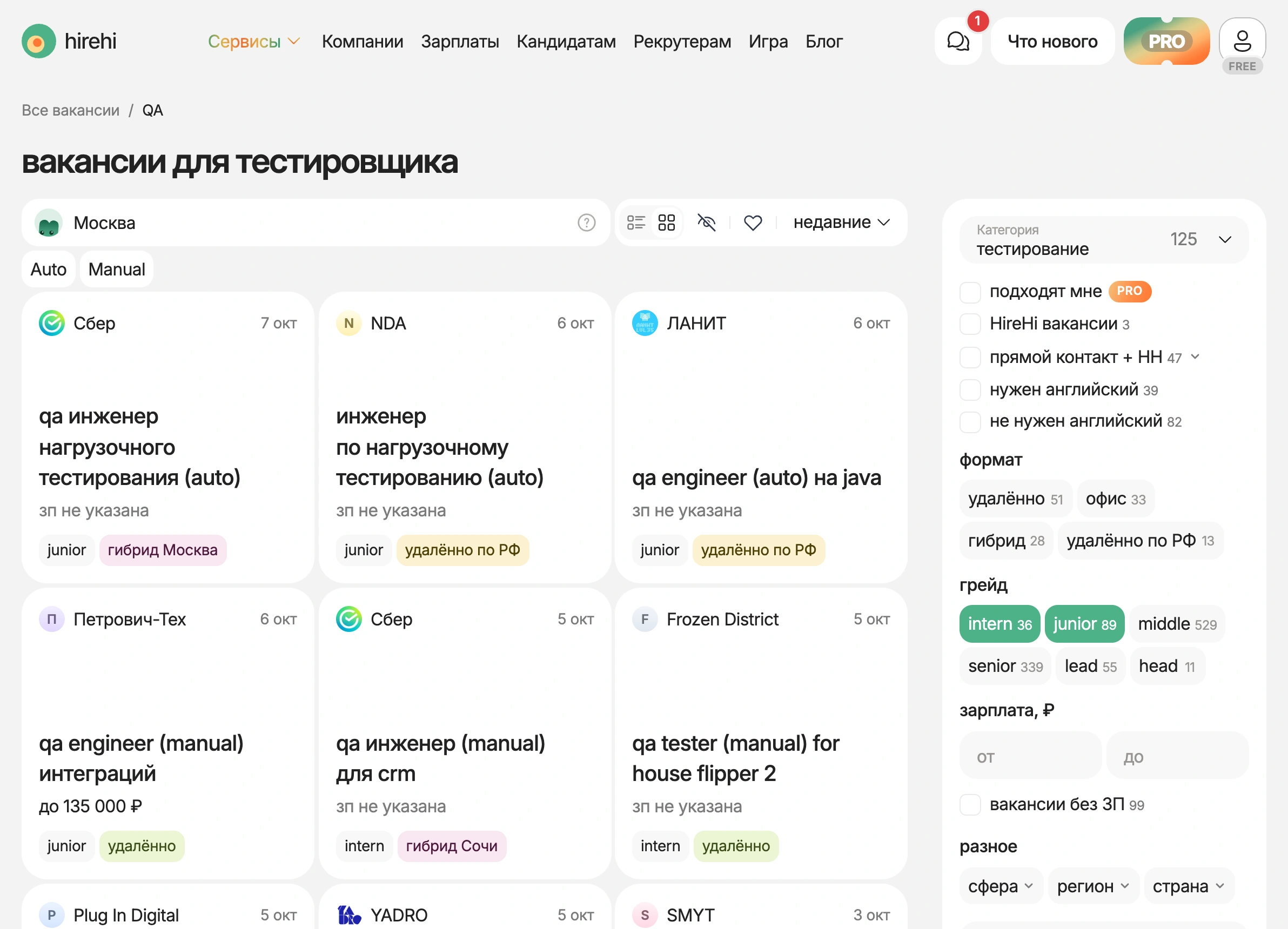
Task: Enable the нужен английский checkbox
Action: coord(970,390)
